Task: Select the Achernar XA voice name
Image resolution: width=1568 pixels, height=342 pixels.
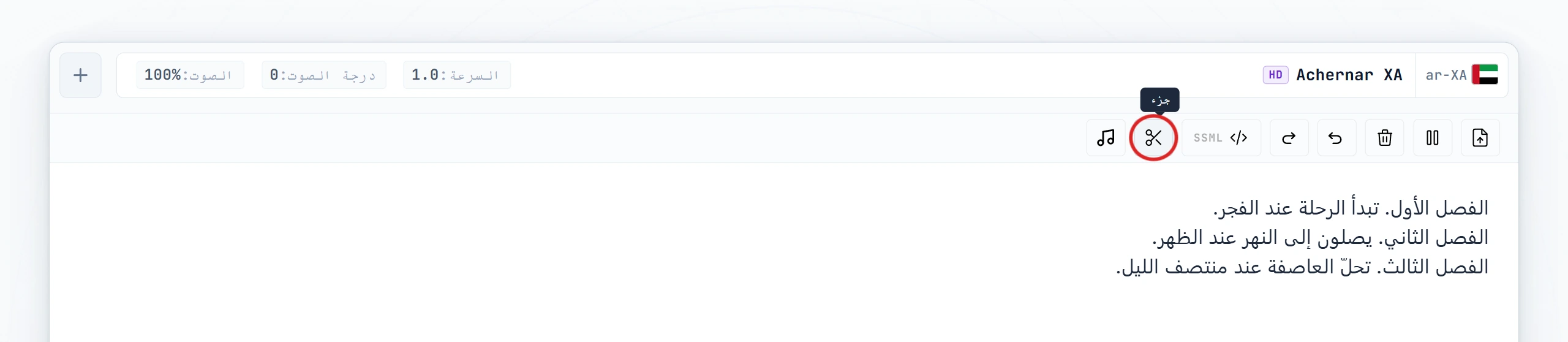Action: click(x=1349, y=75)
